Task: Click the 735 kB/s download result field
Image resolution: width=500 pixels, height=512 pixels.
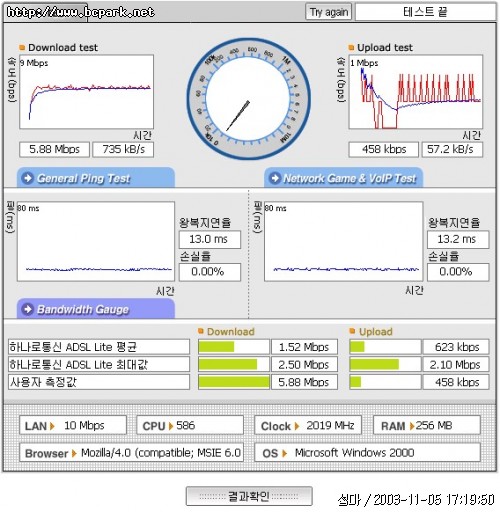Action: (x=123, y=149)
